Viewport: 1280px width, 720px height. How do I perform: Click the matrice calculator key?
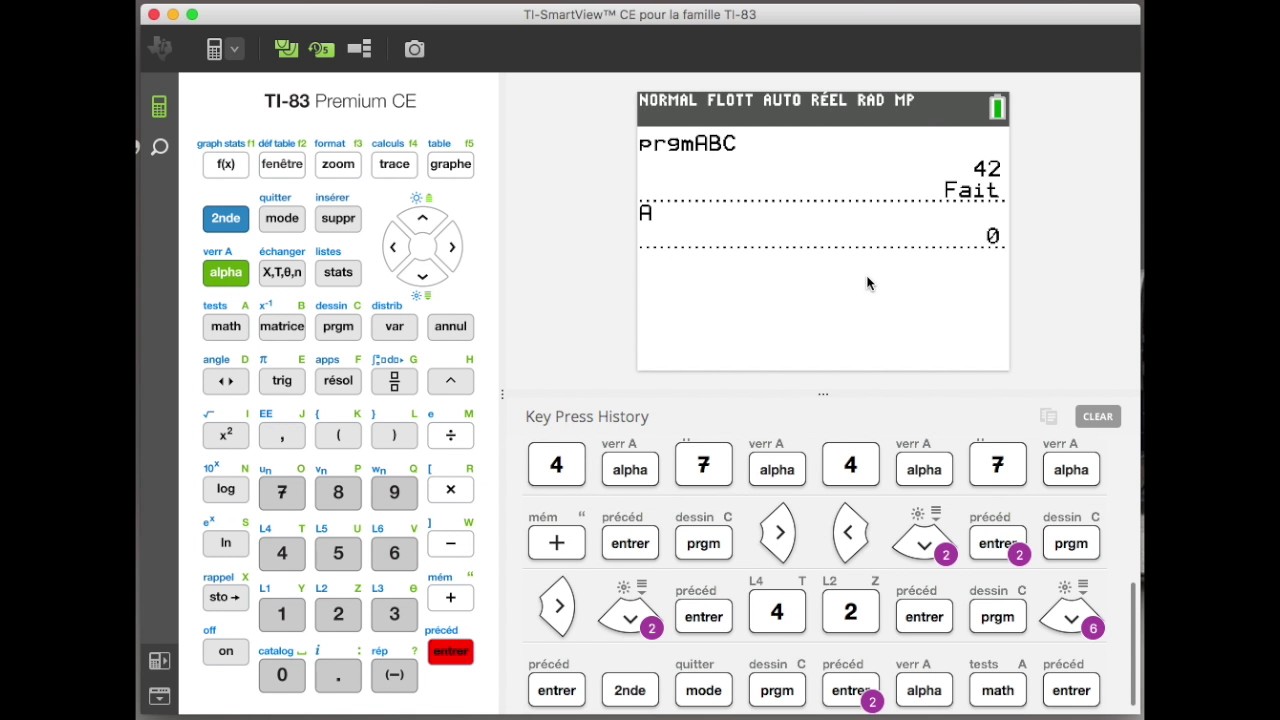pyautogui.click(x=282, y=326)
